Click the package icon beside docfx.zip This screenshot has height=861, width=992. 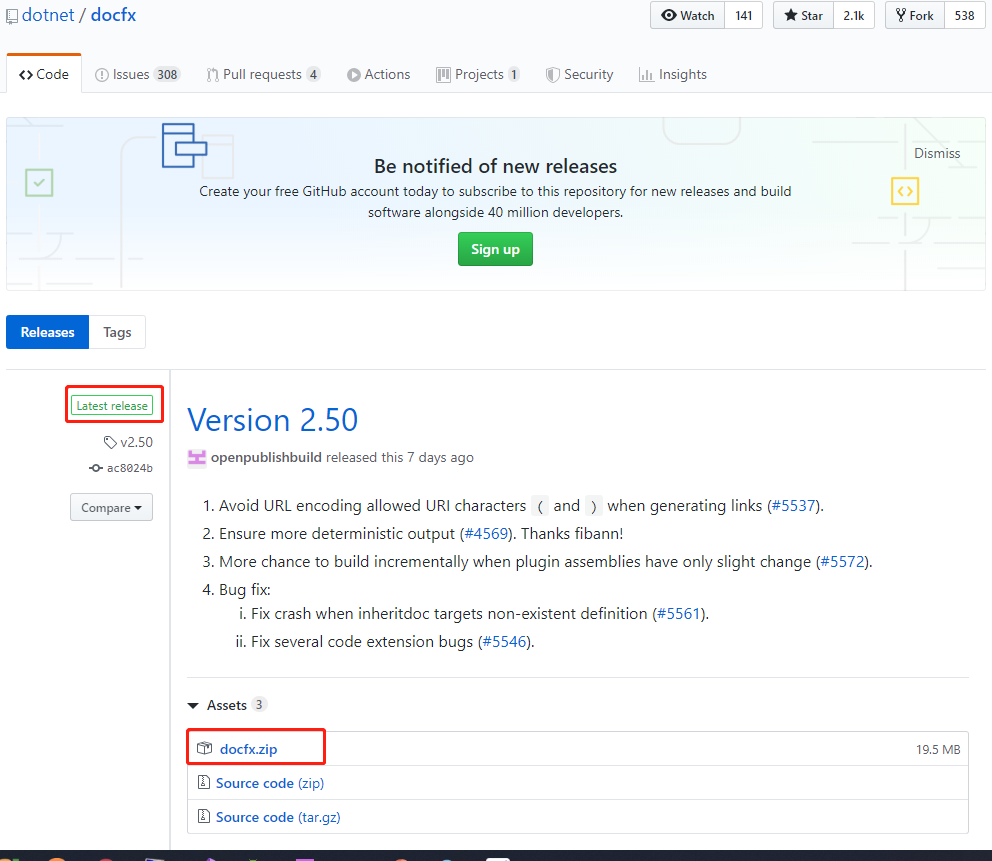tap(204, 748)
